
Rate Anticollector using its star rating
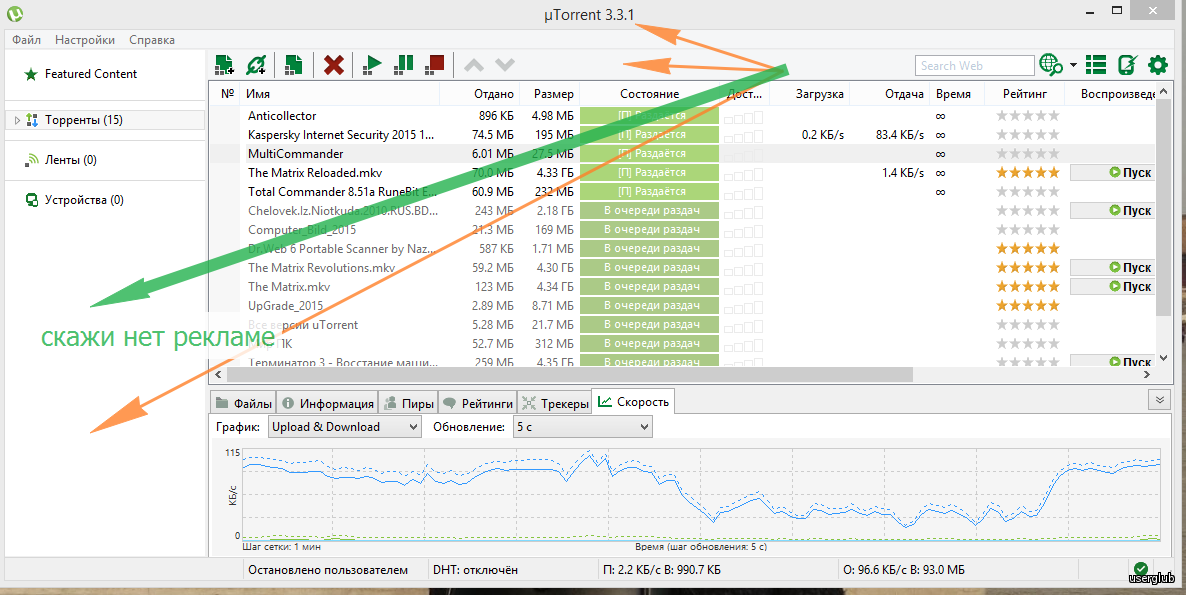pyautogui.click(x=1028, y=116)
